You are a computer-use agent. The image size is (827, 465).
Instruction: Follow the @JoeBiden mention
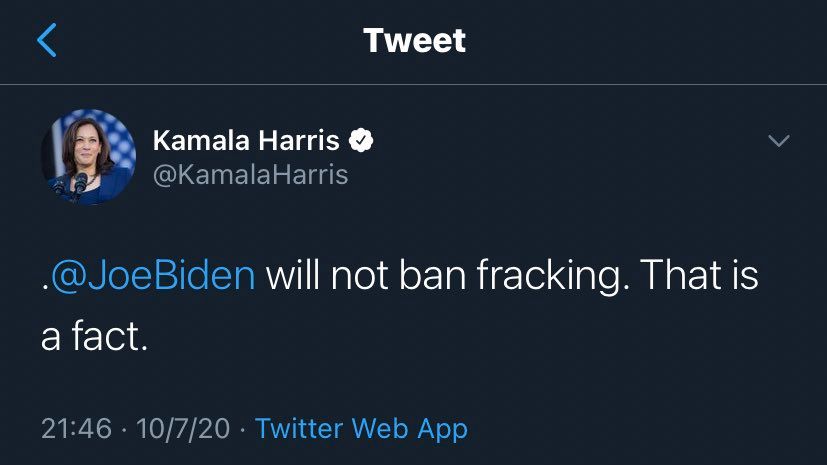click(x=152, y=275)
